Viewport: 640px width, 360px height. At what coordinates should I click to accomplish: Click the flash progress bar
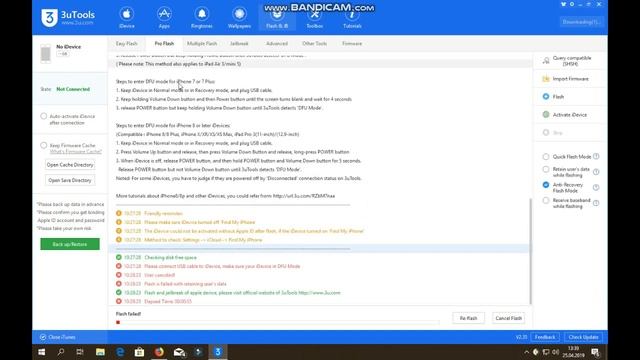point(278,322)
